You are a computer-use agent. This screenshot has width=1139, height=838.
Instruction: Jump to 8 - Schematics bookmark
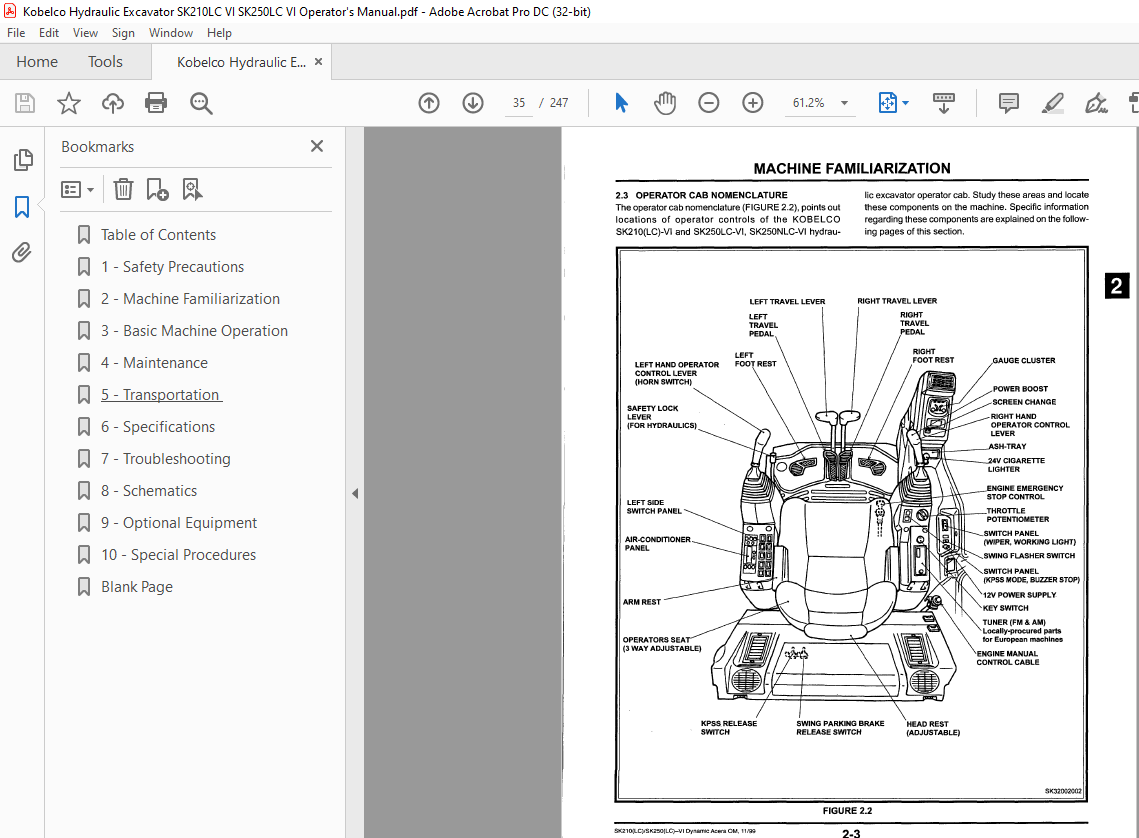[149, 490]
